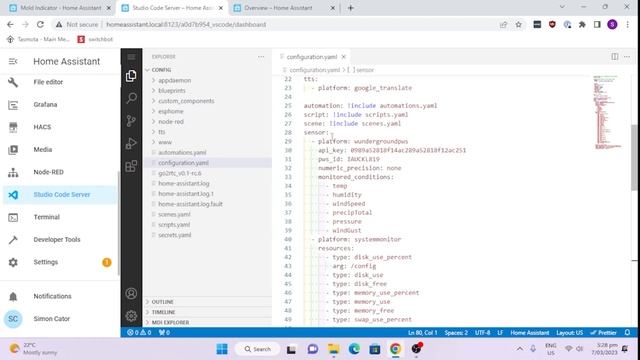Open the Extensions view icon
Viewport: 640px width, 360px height.
[131, 166]
